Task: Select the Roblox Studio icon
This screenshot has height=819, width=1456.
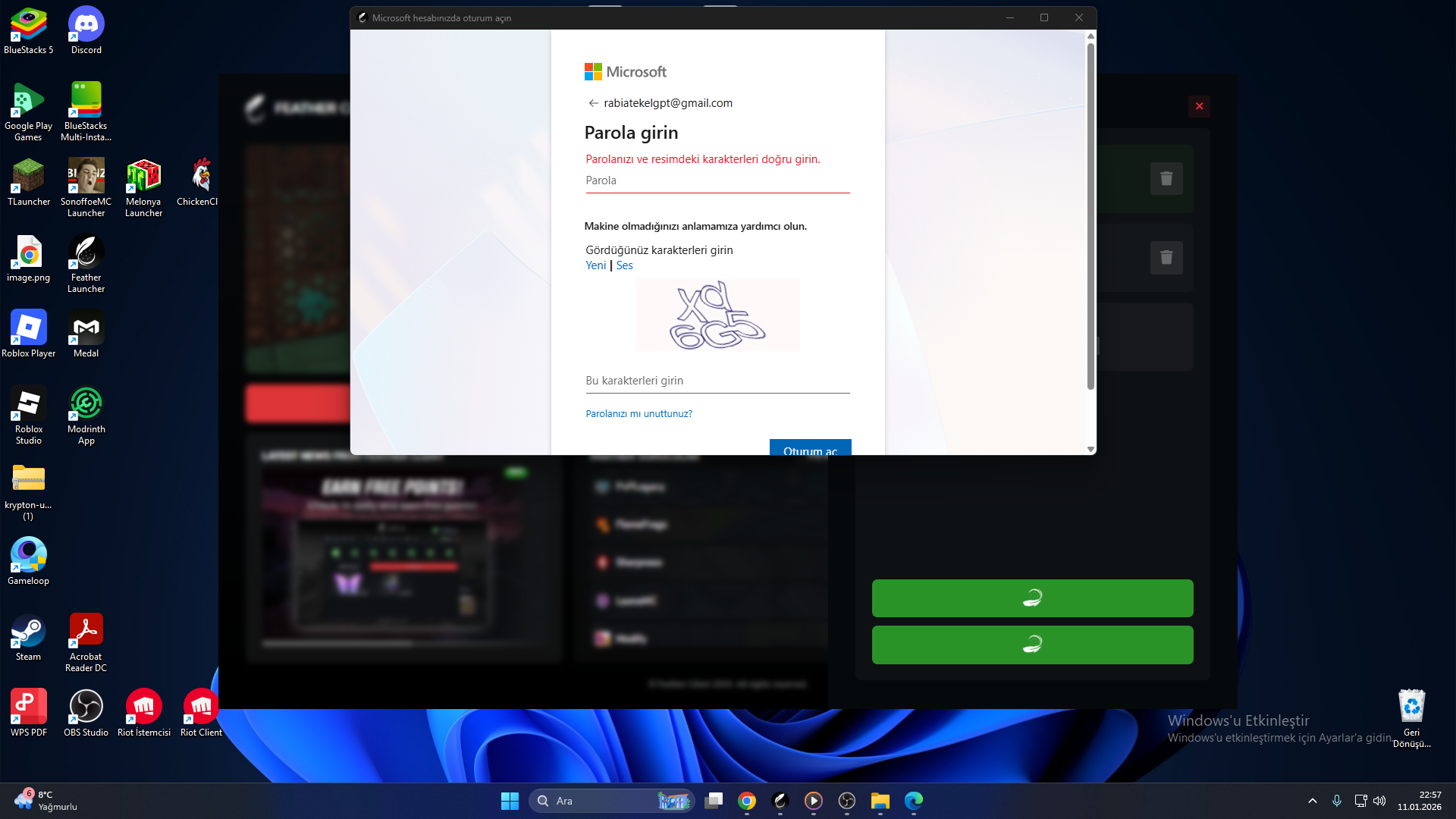Action: click(29, 415)
